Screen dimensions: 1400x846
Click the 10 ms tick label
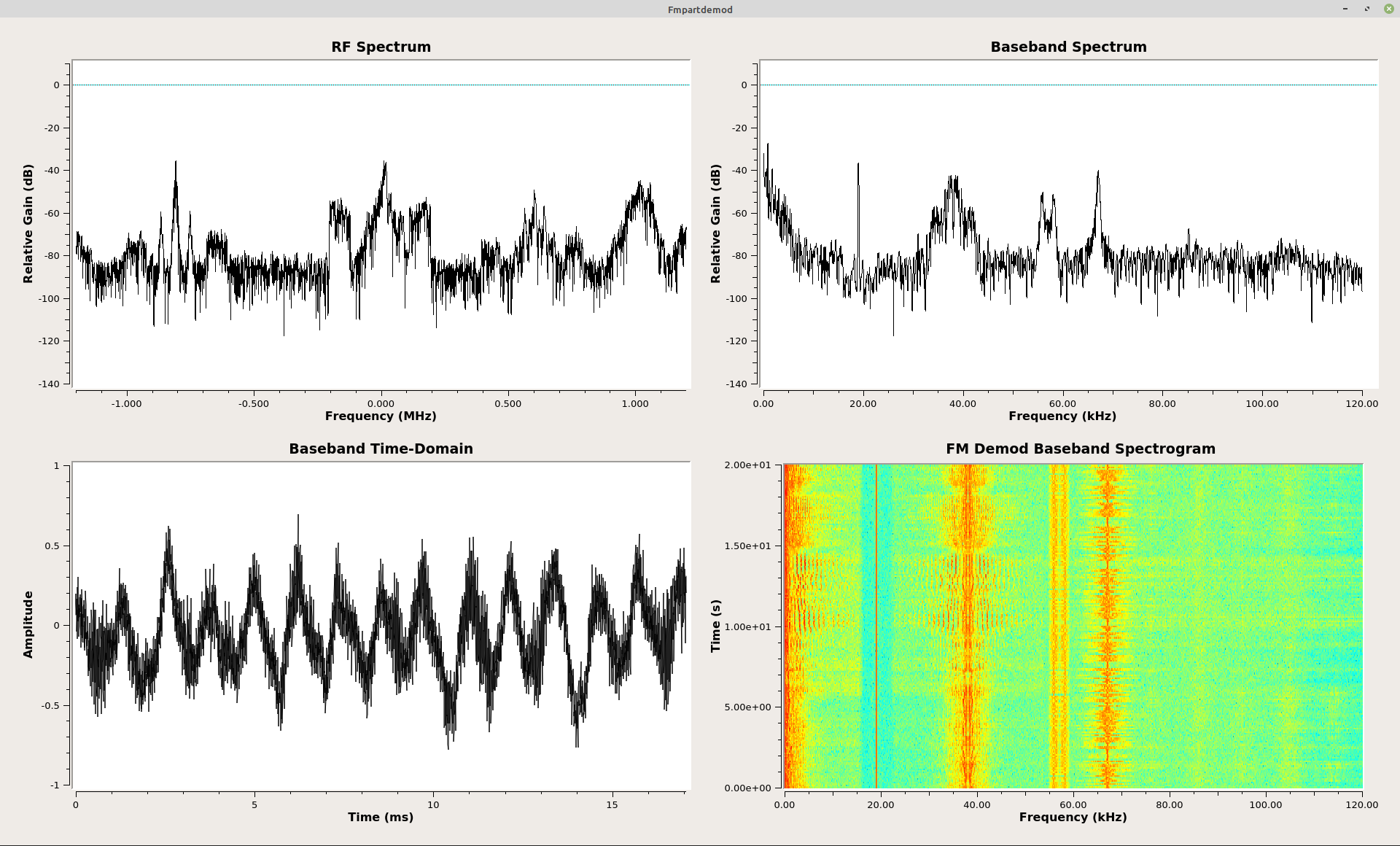(x=433, y=805)
